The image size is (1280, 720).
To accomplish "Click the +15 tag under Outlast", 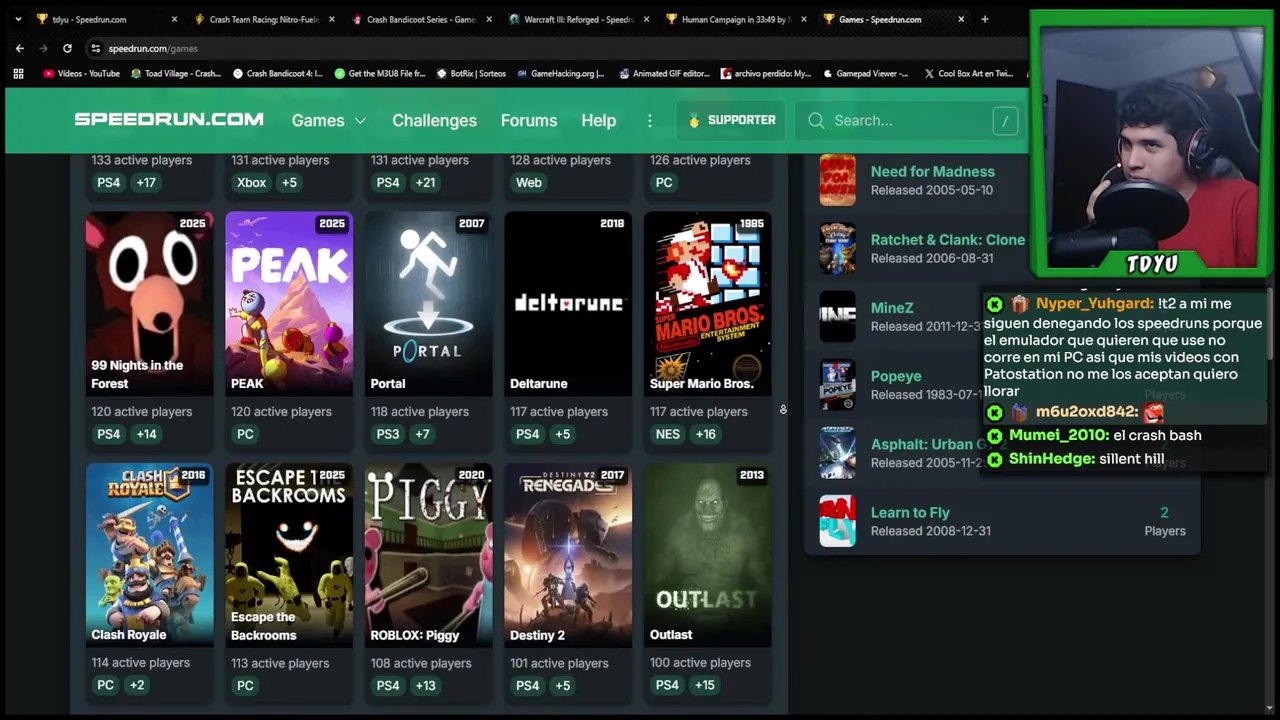I will point(705,685).
